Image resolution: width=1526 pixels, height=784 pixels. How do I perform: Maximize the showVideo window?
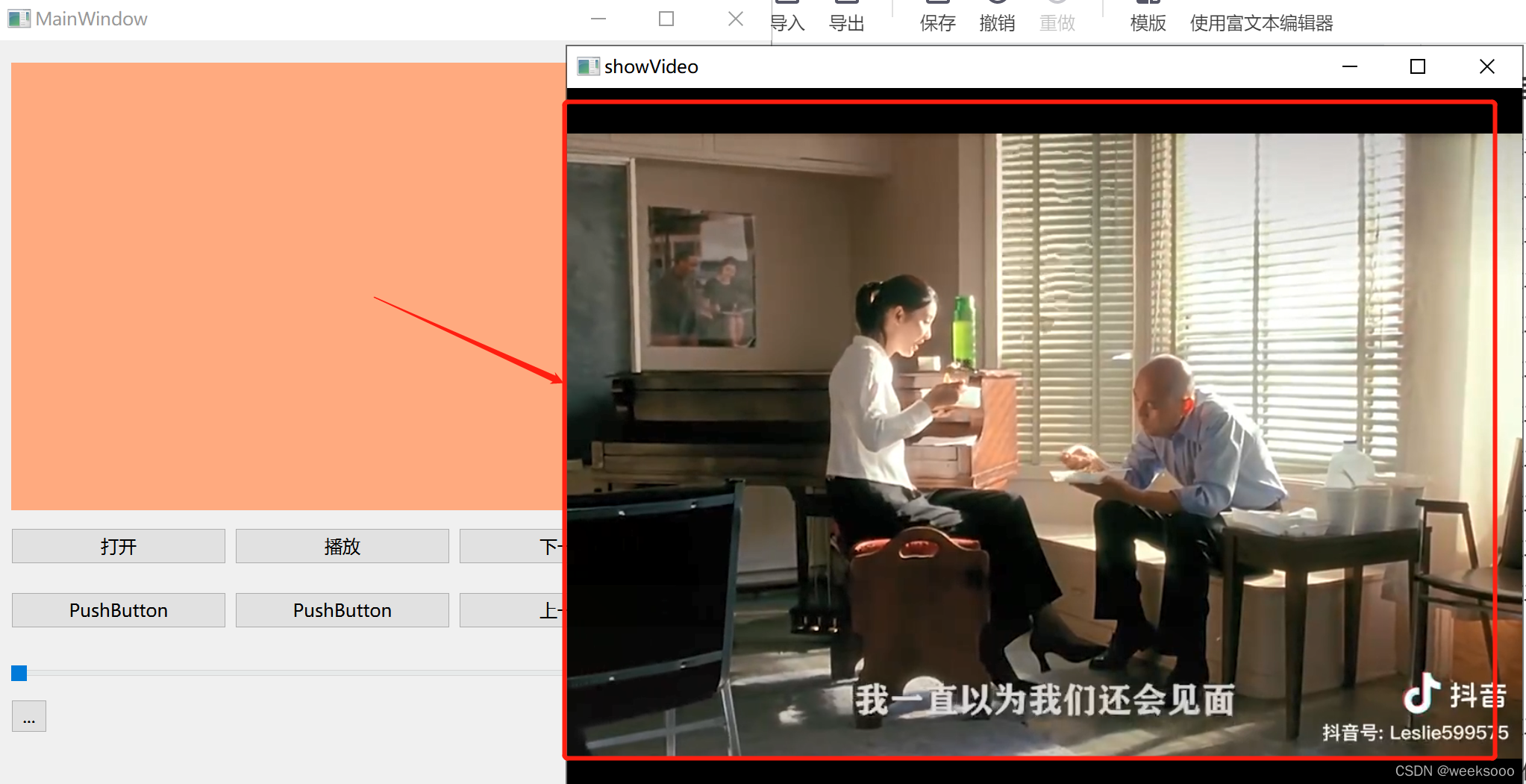[1418, 66]
